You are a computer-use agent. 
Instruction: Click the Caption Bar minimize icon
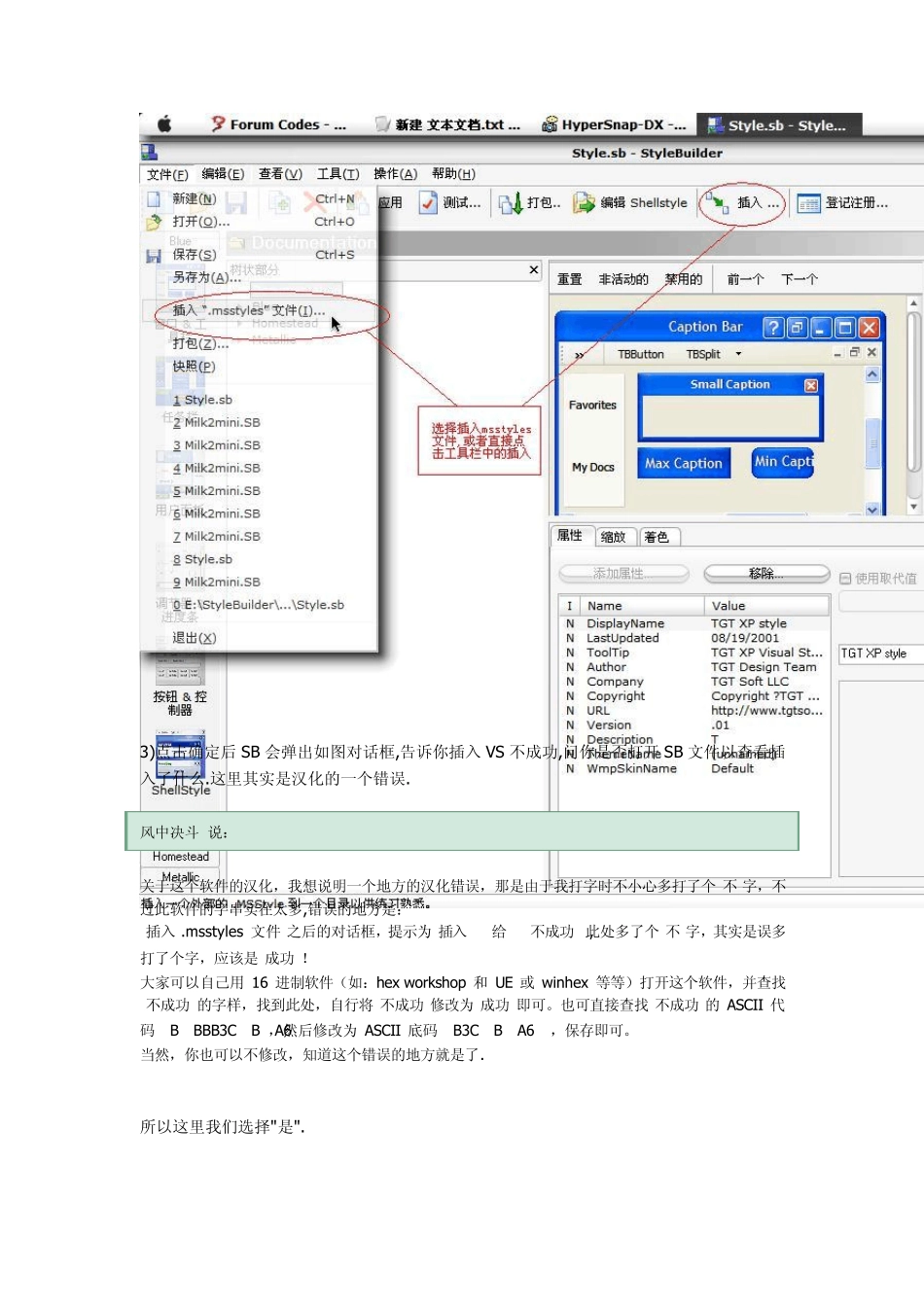[821, 328]
